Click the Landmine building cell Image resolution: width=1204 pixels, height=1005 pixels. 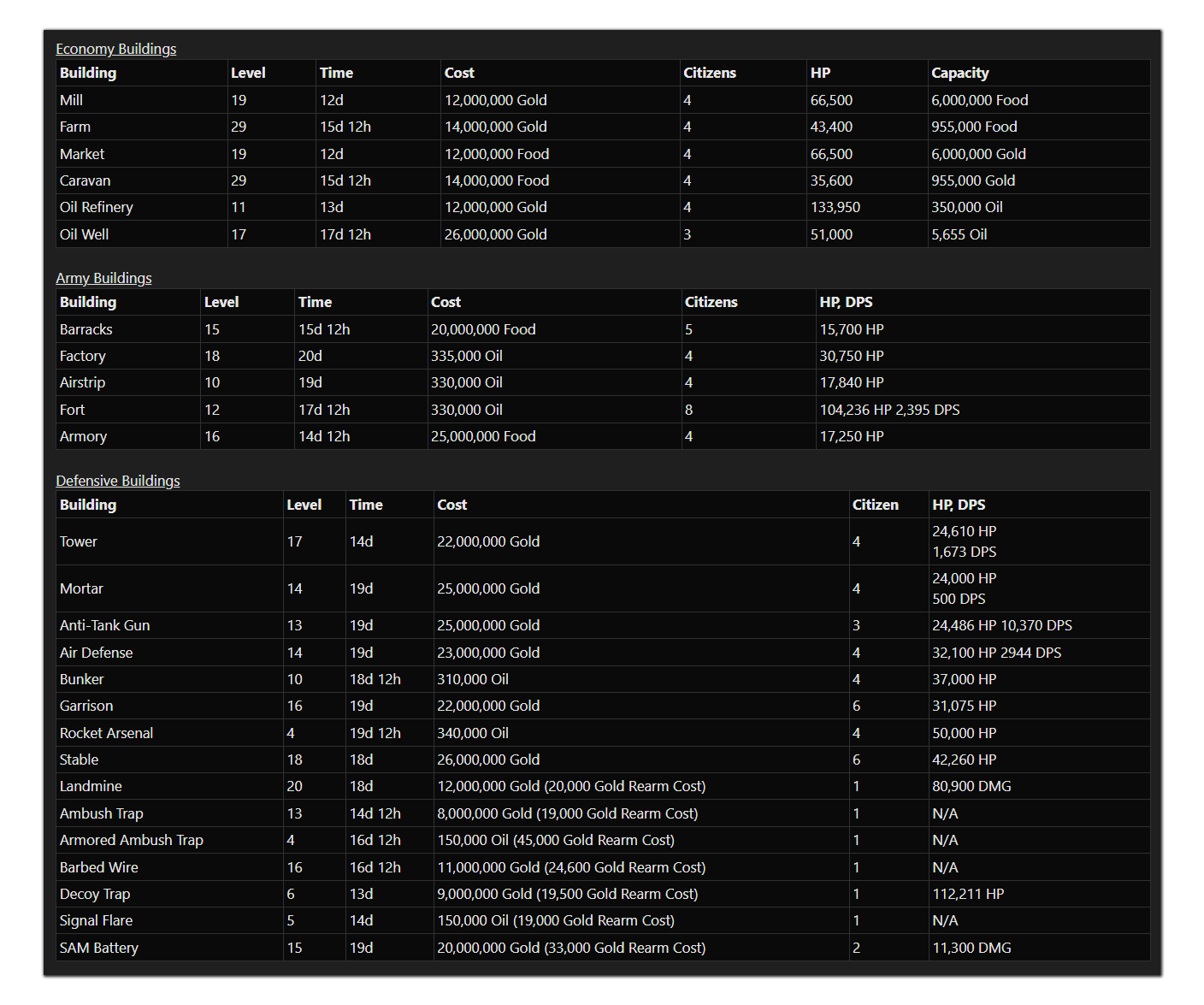pyautogui.click(x=169, y=786)
